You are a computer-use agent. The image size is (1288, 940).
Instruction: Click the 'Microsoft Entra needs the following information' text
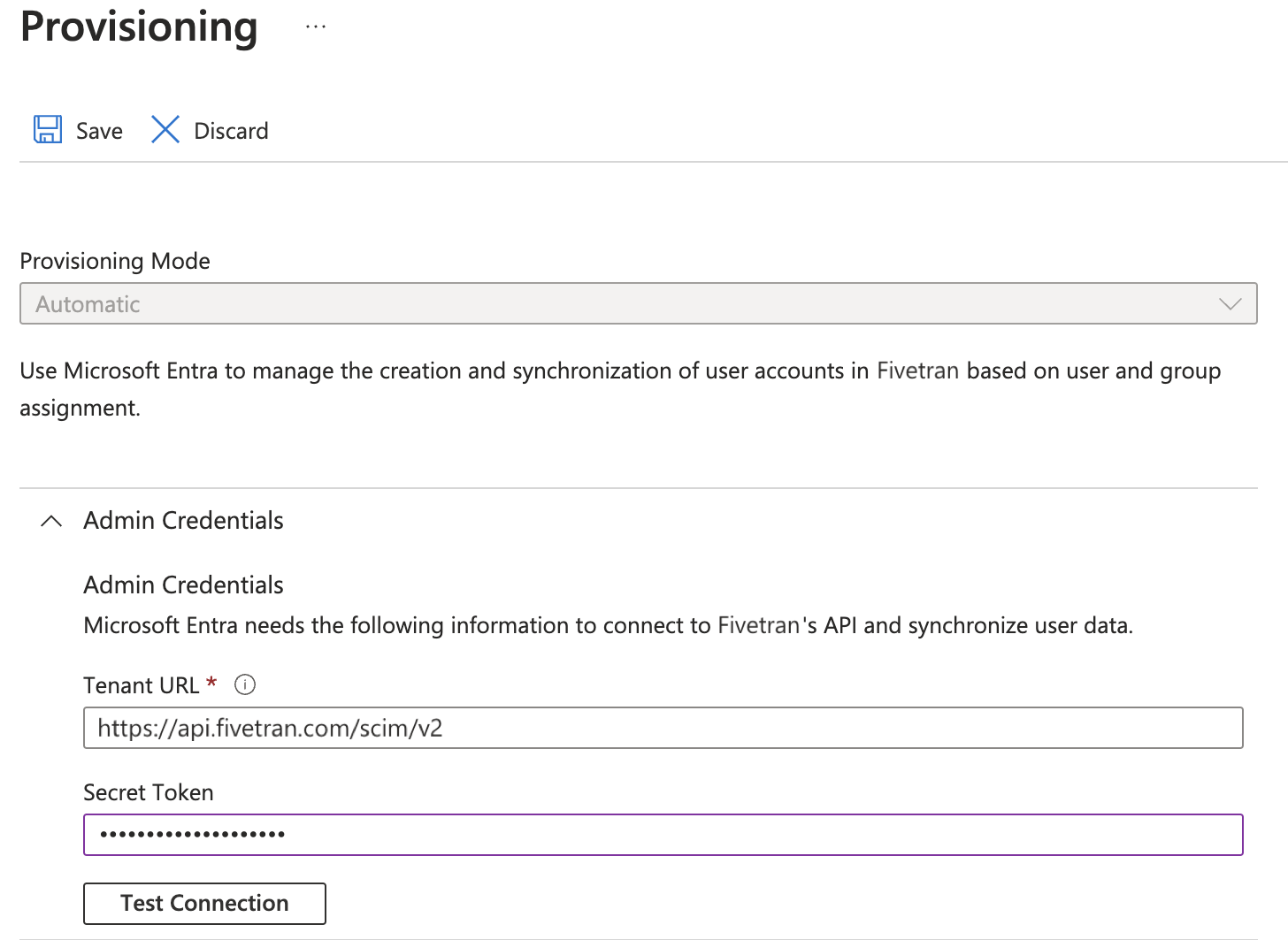pos(609,625)
